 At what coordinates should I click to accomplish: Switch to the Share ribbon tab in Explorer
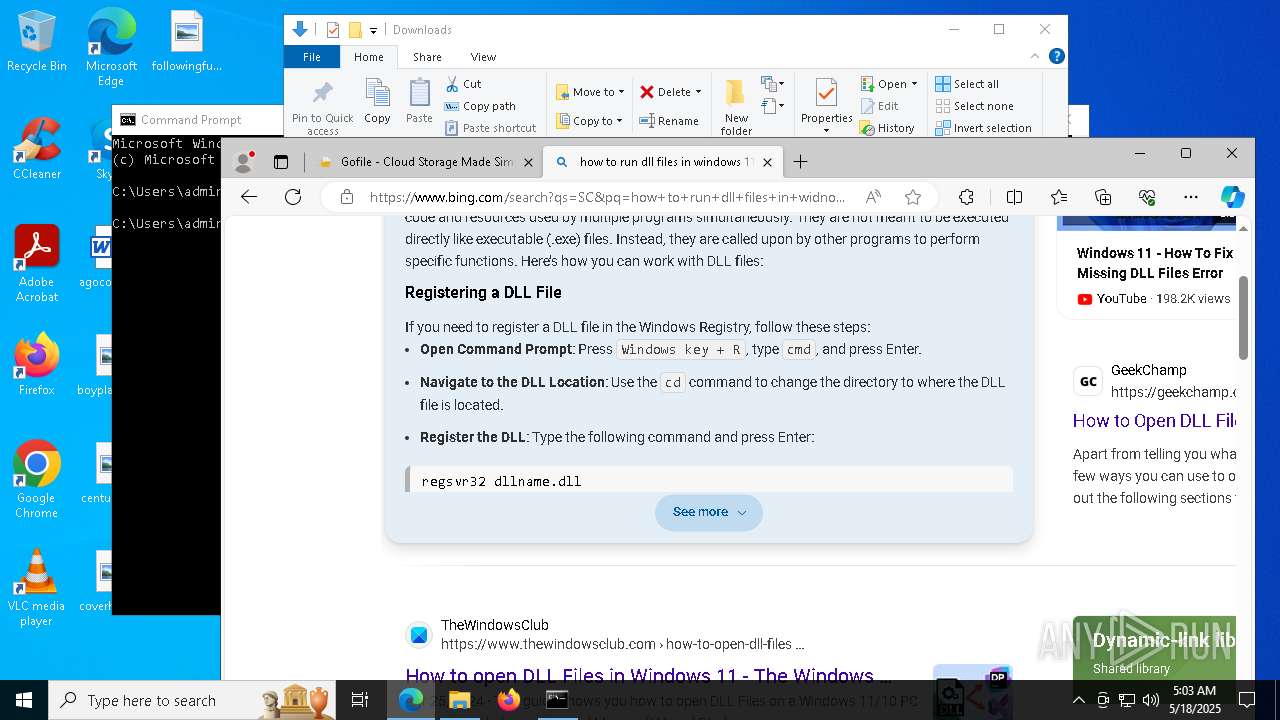tap(427, 57)
